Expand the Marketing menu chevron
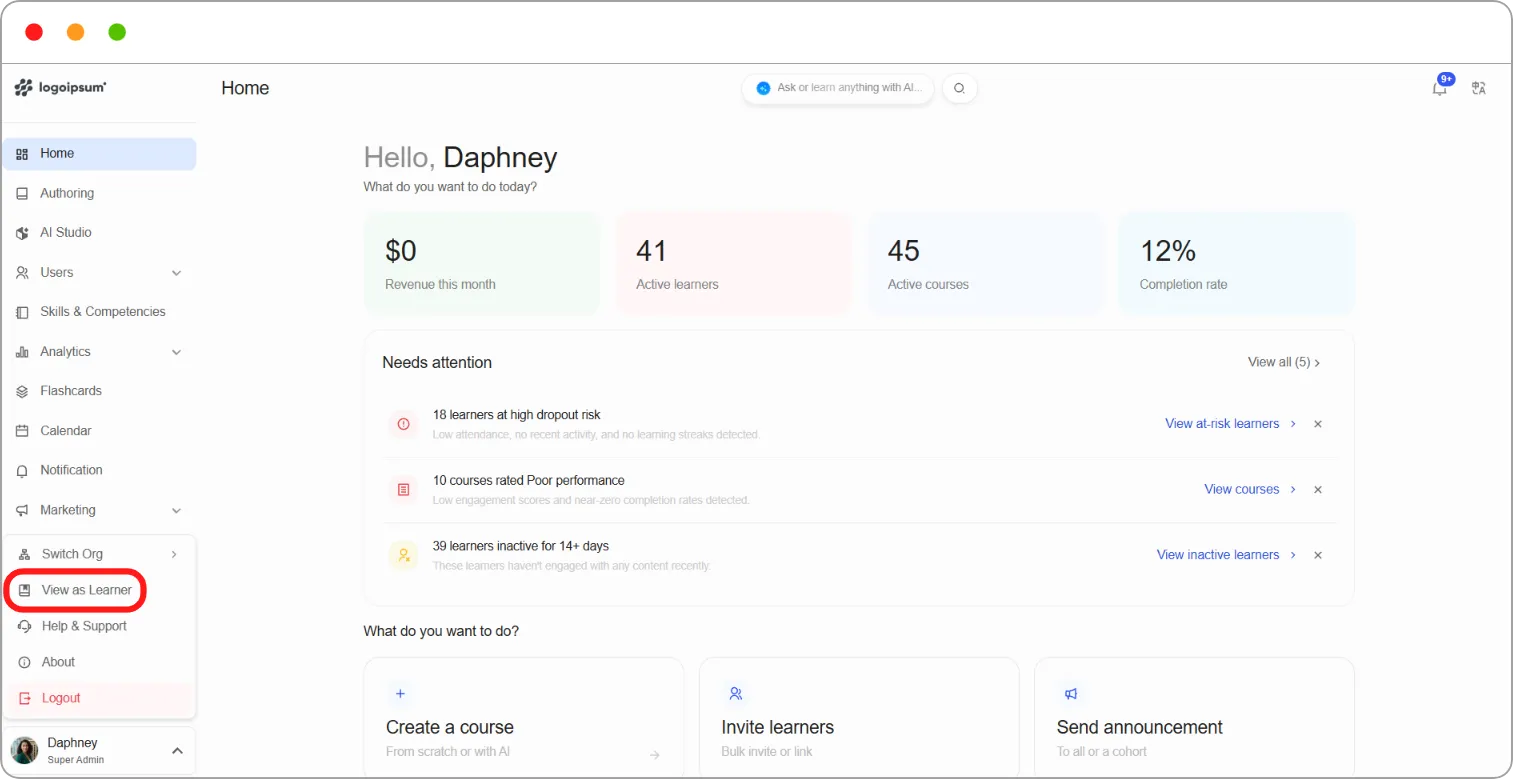Viewport: 1513px width, 779px height. click(x=177, y=510)
